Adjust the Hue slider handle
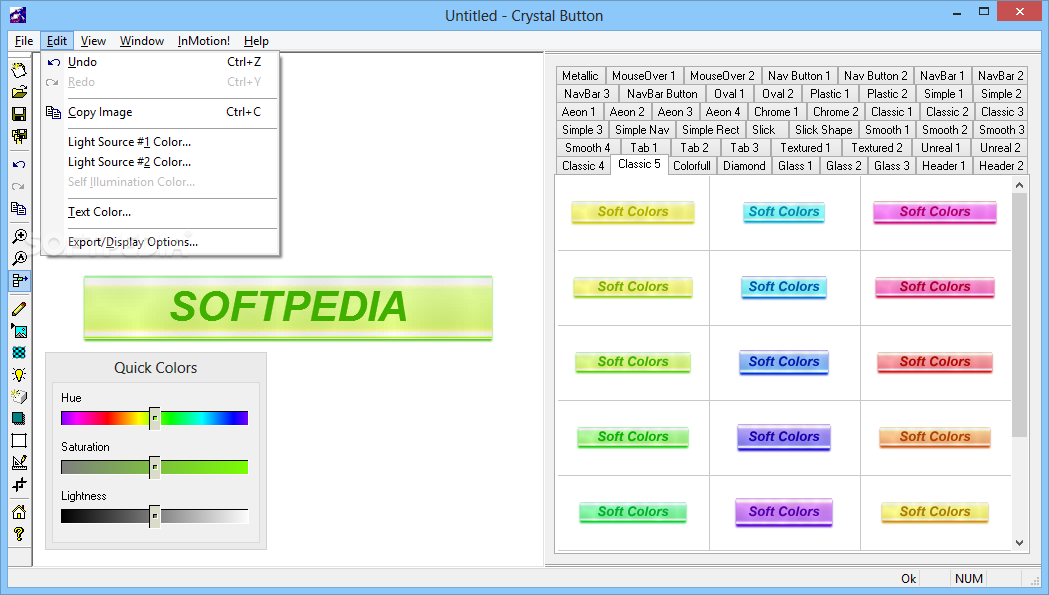 pyautogui.click(x=155, y=418)
